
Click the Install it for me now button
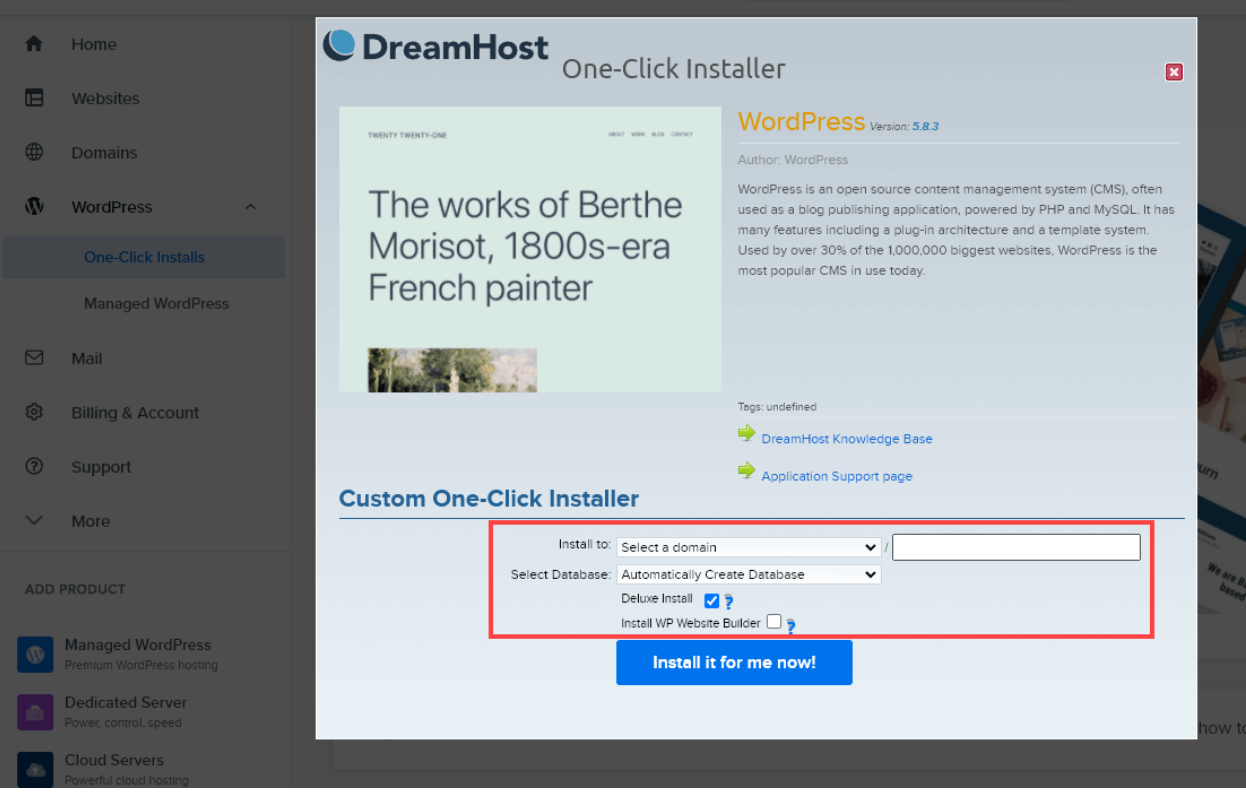click(734, 662)
